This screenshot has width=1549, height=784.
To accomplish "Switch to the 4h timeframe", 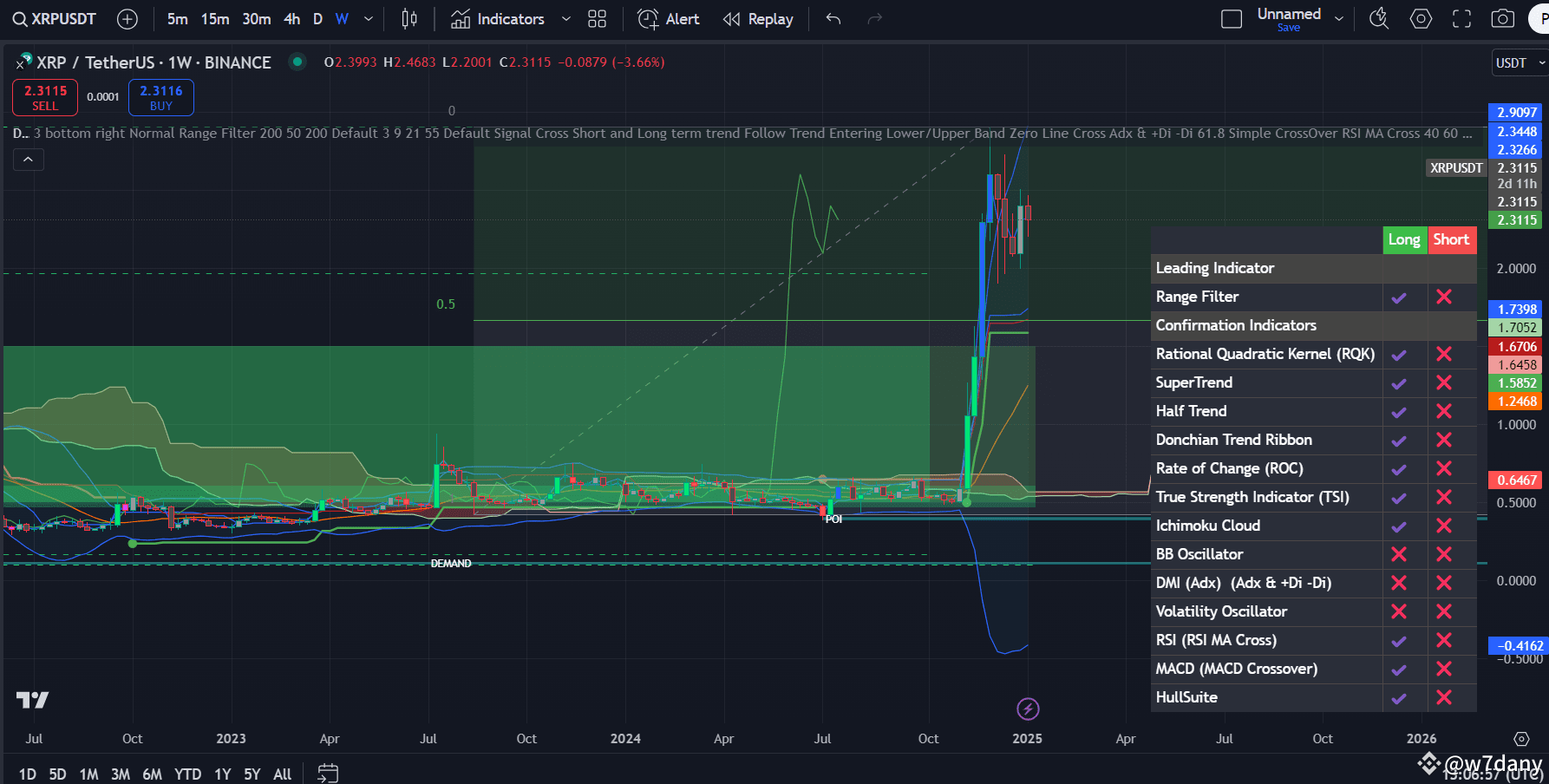I will coord(291,18).
